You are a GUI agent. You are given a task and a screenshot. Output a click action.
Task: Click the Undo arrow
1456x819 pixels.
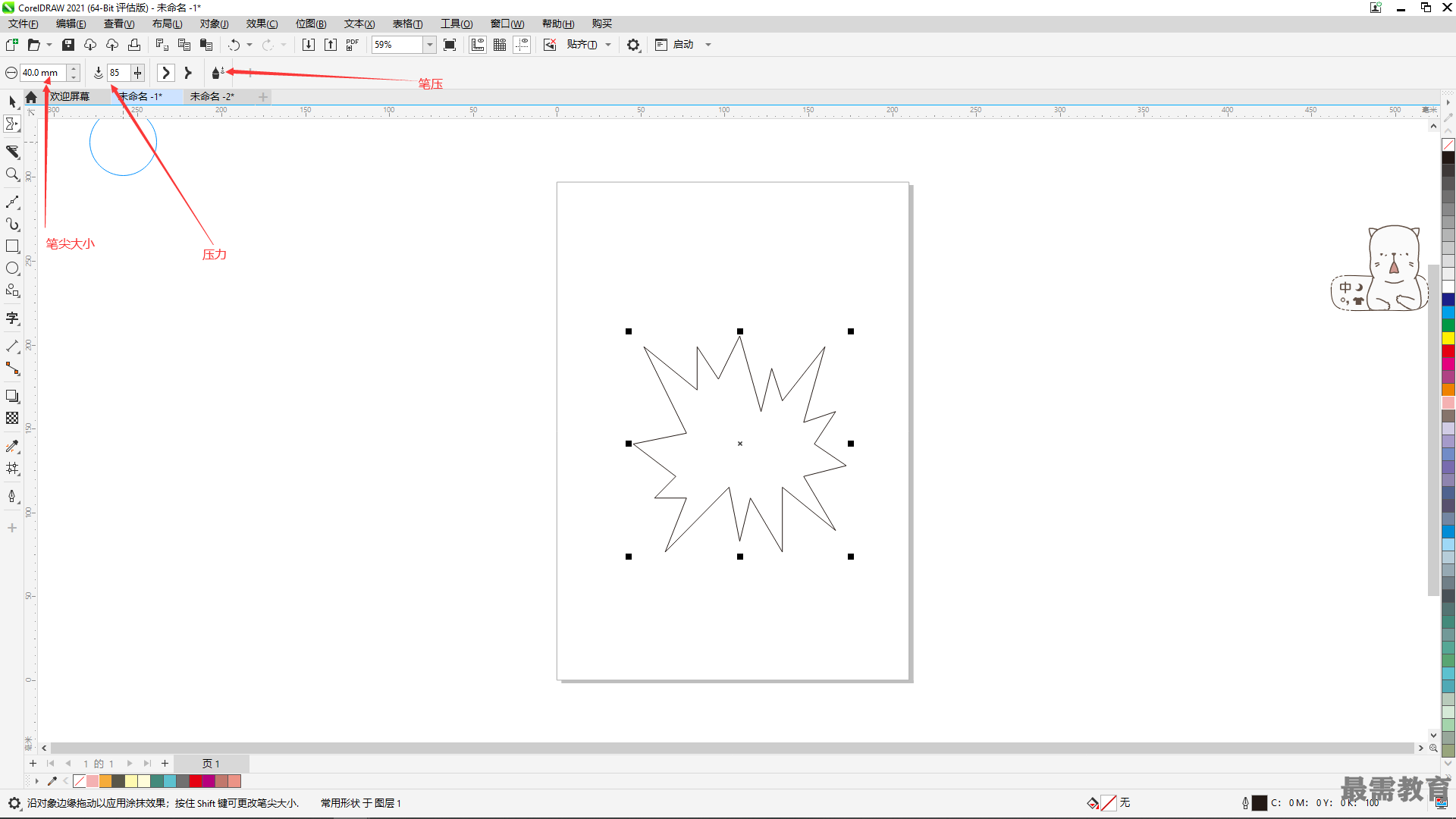point(234,45)
